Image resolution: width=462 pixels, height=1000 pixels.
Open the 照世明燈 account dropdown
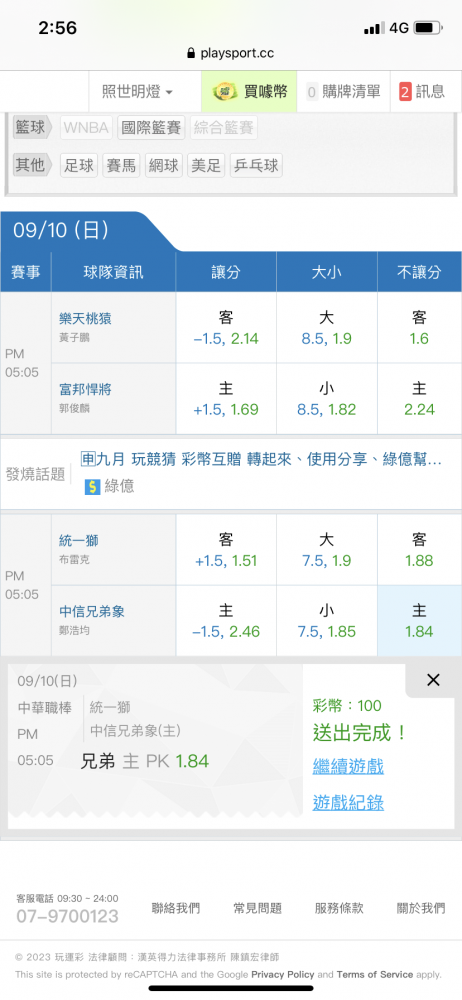coord(137,92)
